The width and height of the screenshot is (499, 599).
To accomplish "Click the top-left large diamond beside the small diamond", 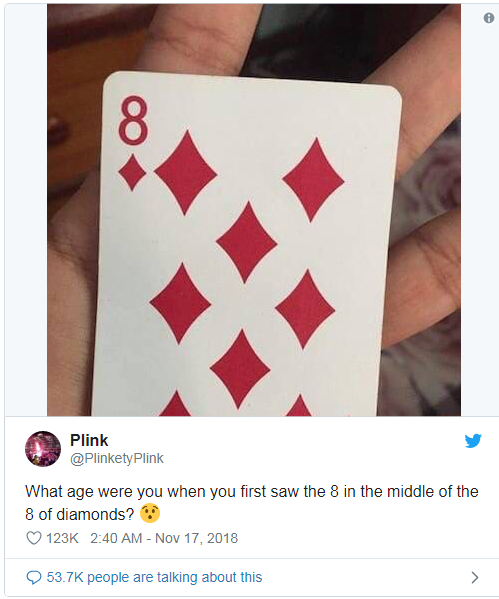I will [x=186, y=173].
